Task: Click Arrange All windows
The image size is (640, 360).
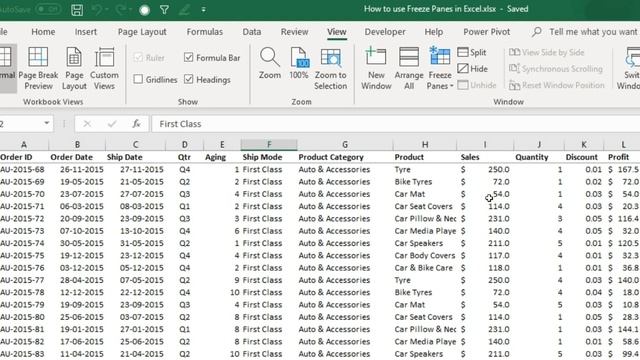Action: [x=409, y=68]
